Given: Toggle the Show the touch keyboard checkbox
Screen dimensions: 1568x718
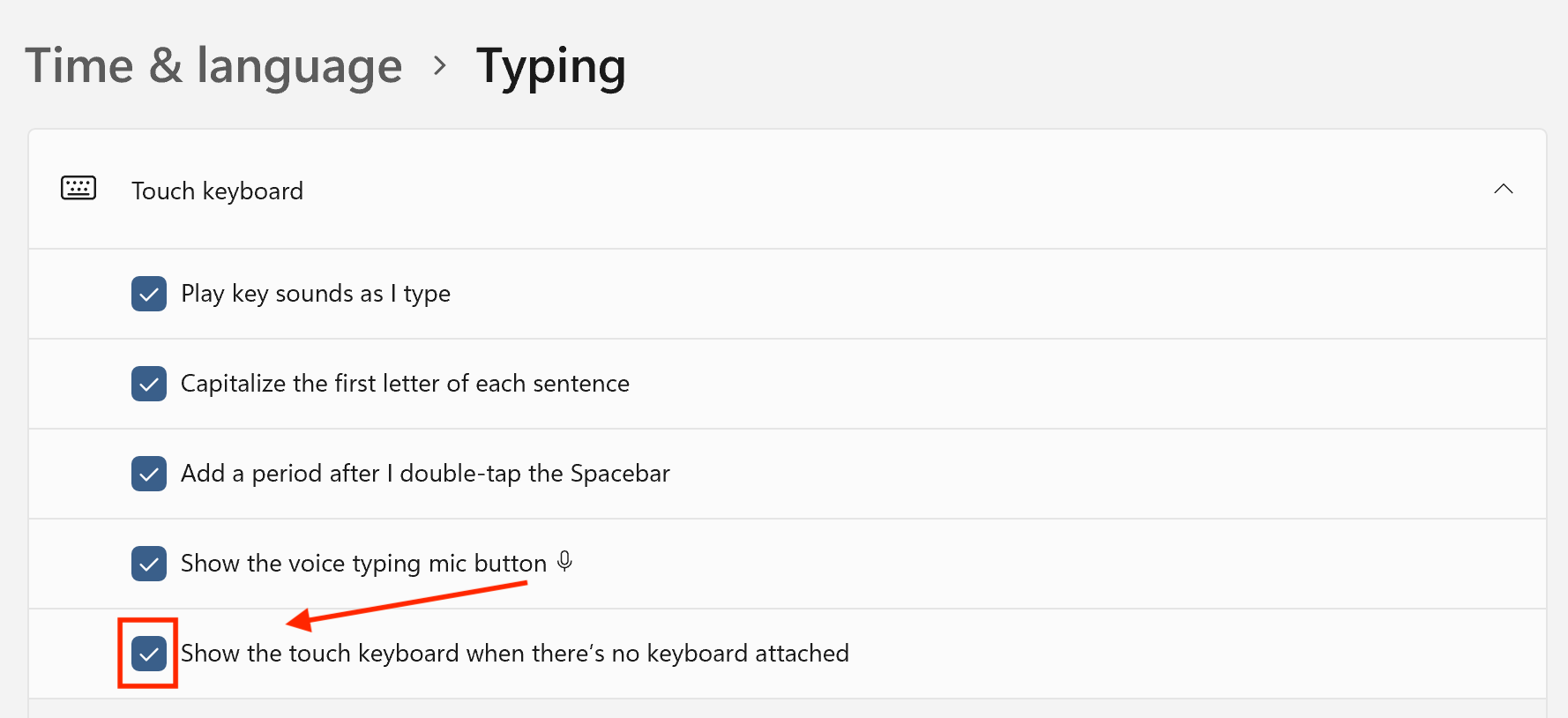Looking at the screenshot, I should [149, 654].
